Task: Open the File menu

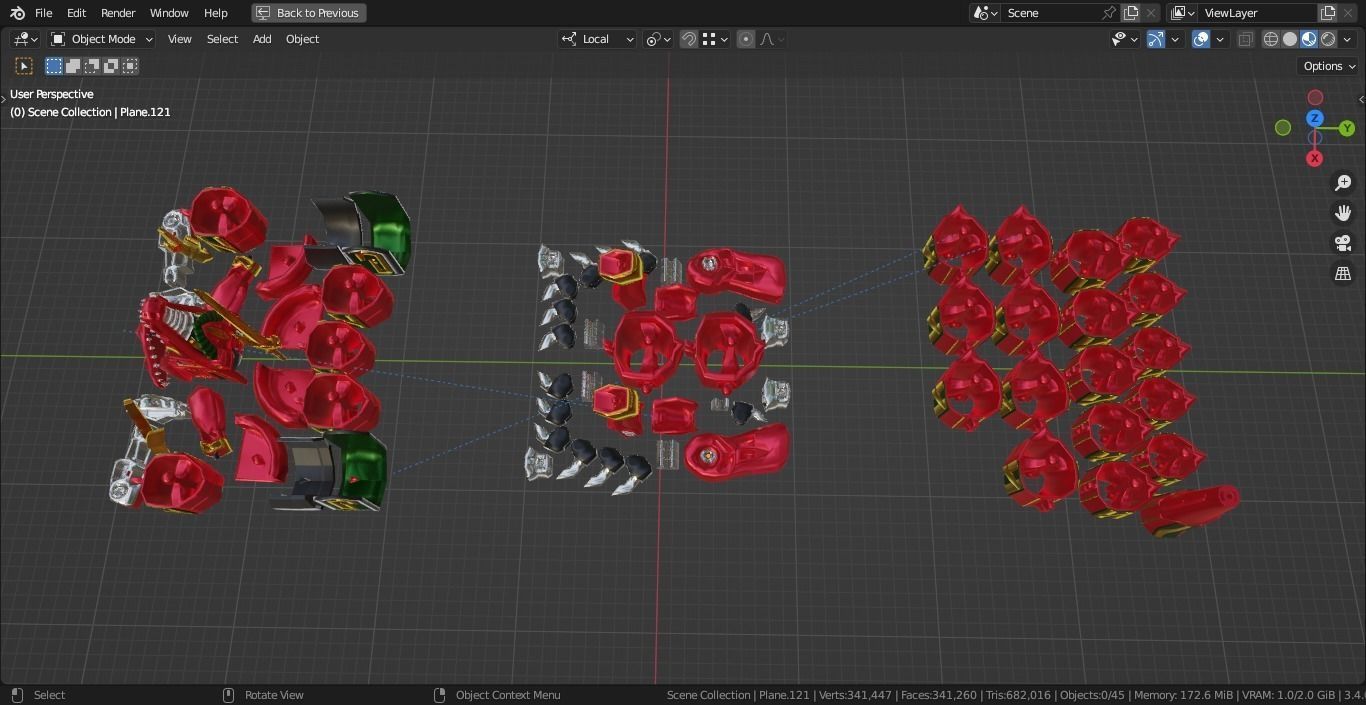Action: (x=44, y=13)
